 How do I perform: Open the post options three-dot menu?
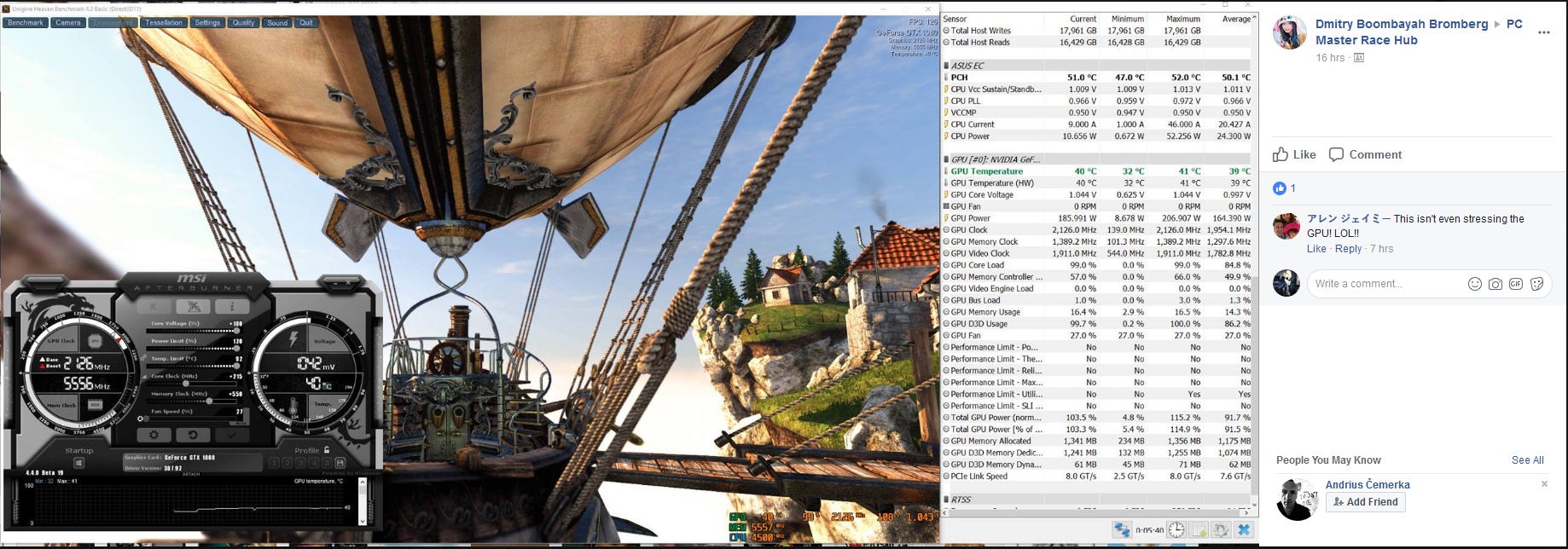point(1544,32)
